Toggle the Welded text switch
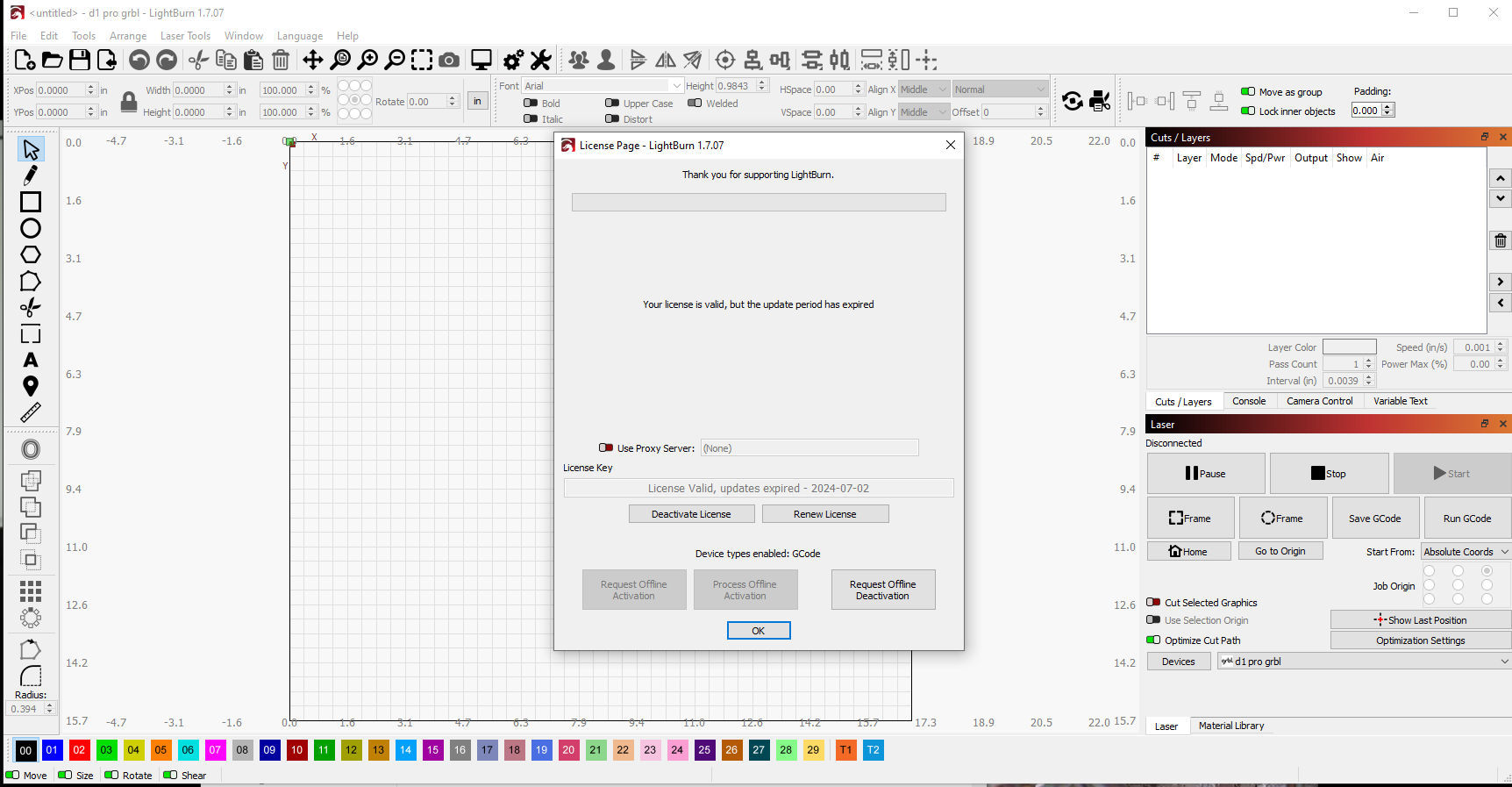The width and height of the screenshot is (1512, 787). [695, 103]
